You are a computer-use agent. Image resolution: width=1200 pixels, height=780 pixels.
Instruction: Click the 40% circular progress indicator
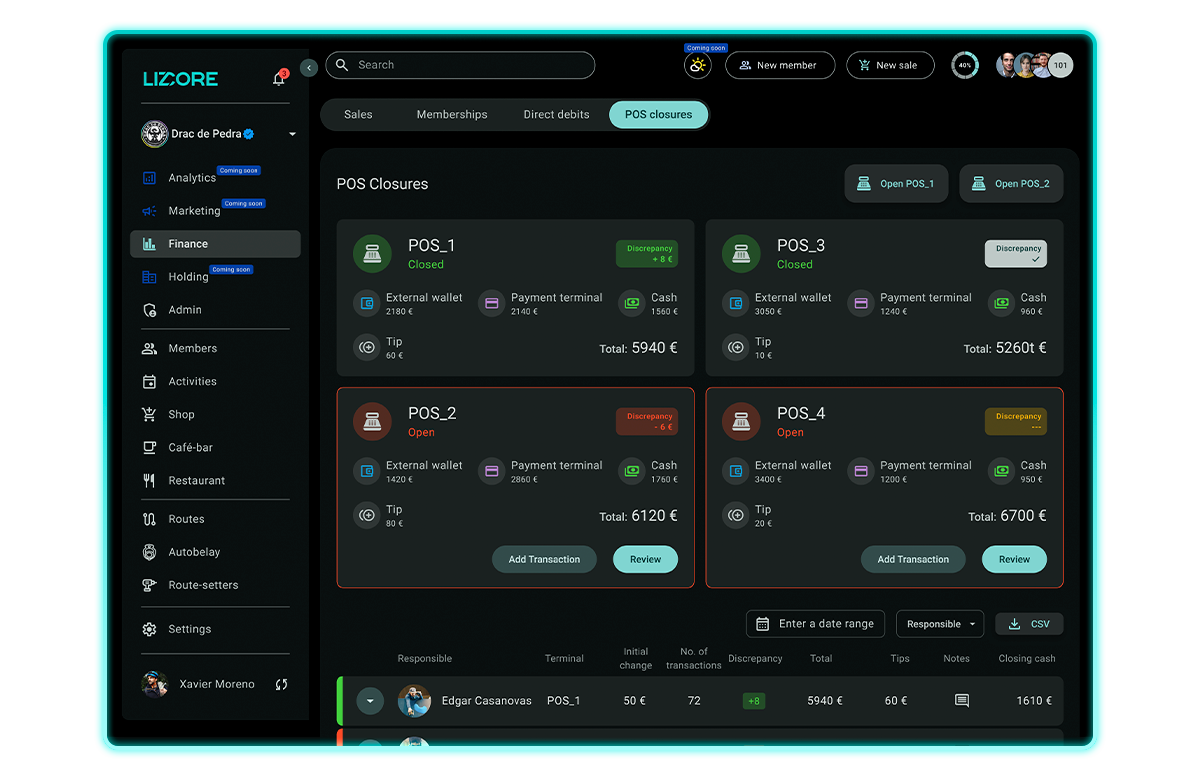964,65
